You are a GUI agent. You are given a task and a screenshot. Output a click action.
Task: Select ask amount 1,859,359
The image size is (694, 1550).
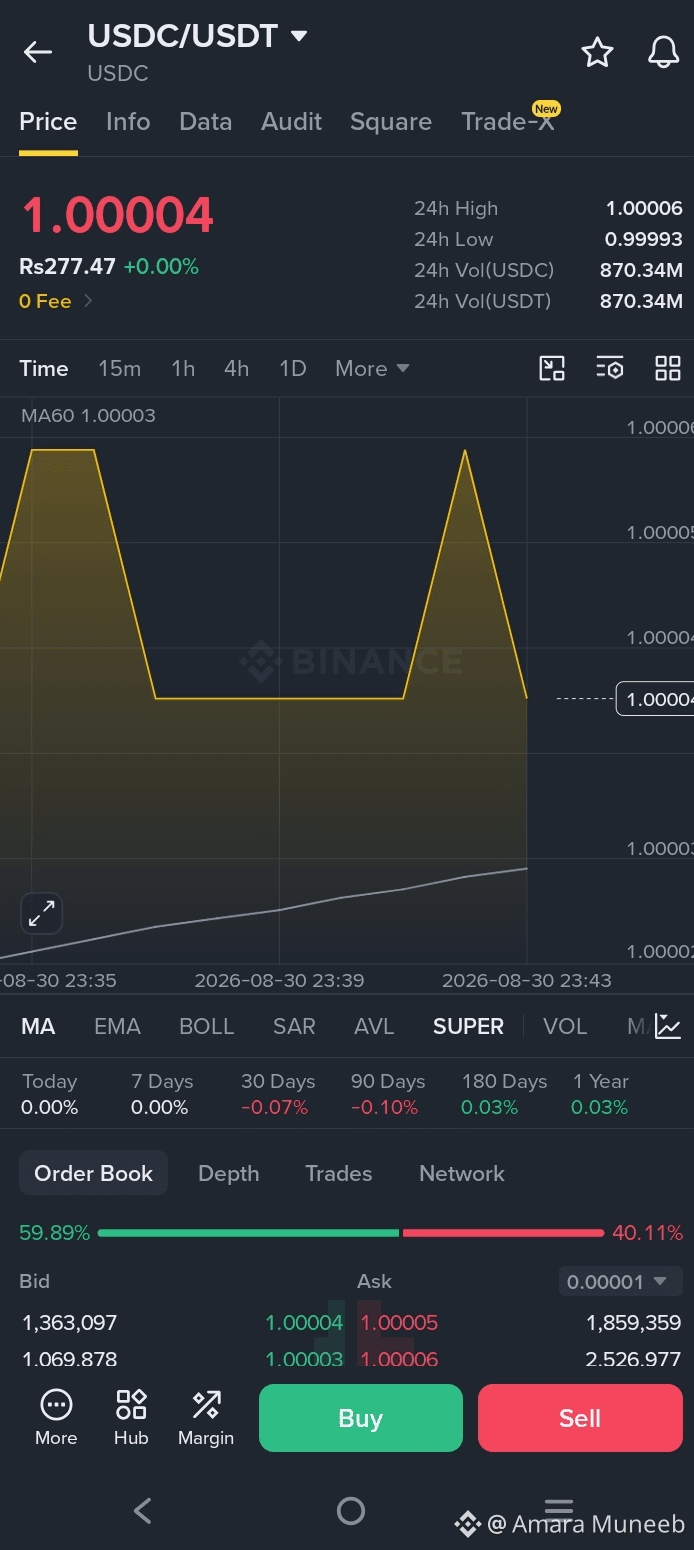[634, 1322]
